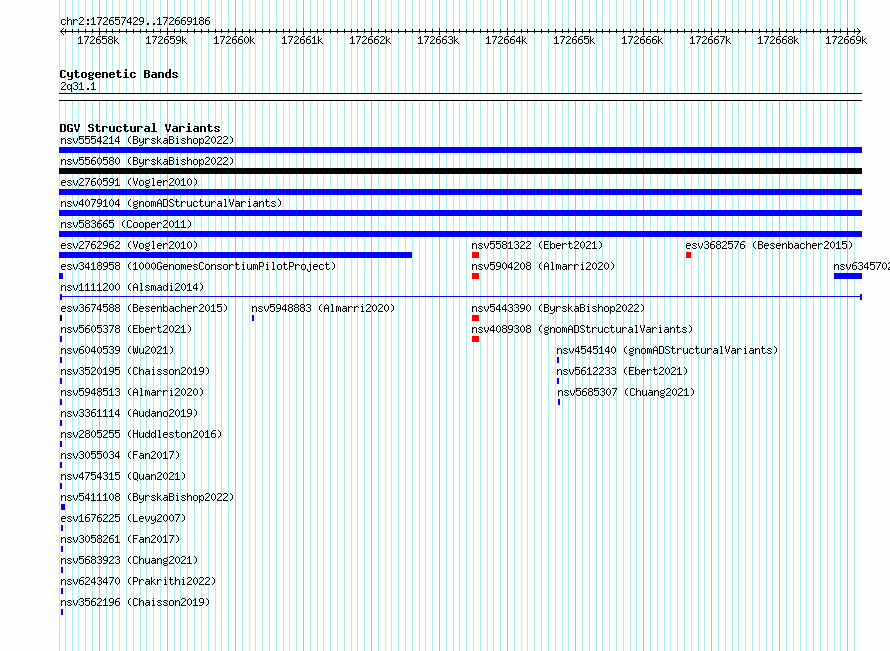Click the nsv3562196 (Chaisson2019) label
Screen dimensions: 890x651
(x=135, y=602)
